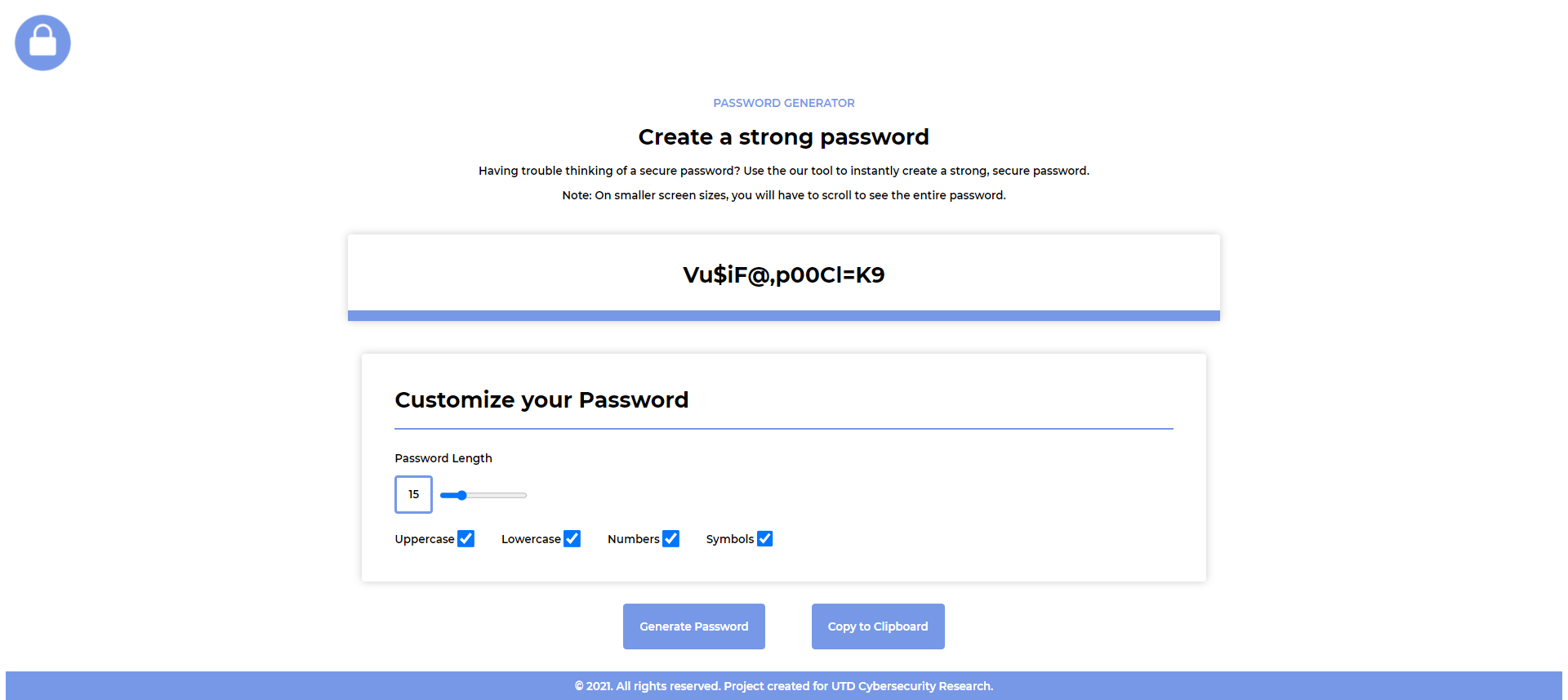Disable the Lowercase checkbox
The height and width of the screenshot is (700, 1568).
572,538
